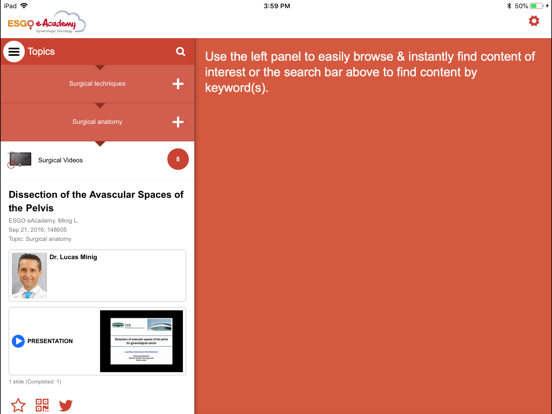Click the Bluetooth status icon

tap(509, 6)
